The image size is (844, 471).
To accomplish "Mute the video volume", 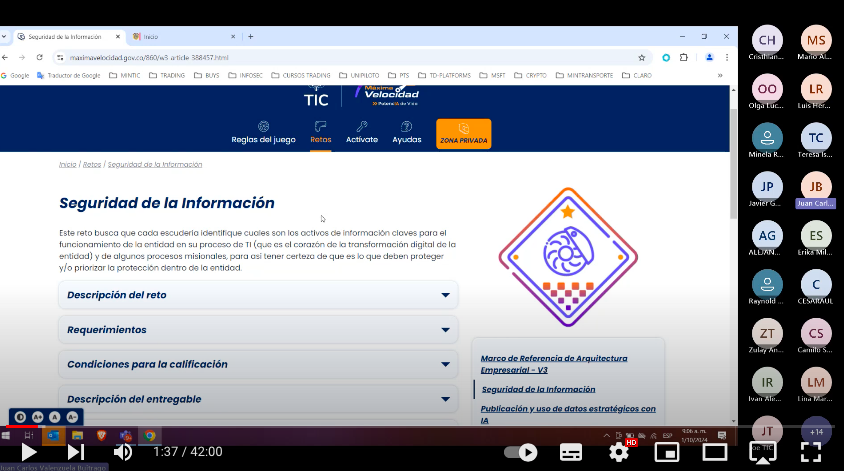I will 123,452.
